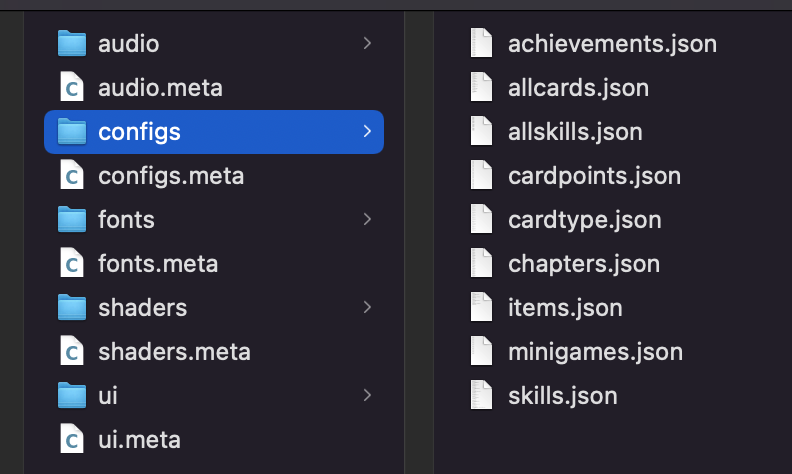The height and width of the screenshot is (474, 792).
Task: Expand the fonts folder chevron
Action: [x=367, y=219]
